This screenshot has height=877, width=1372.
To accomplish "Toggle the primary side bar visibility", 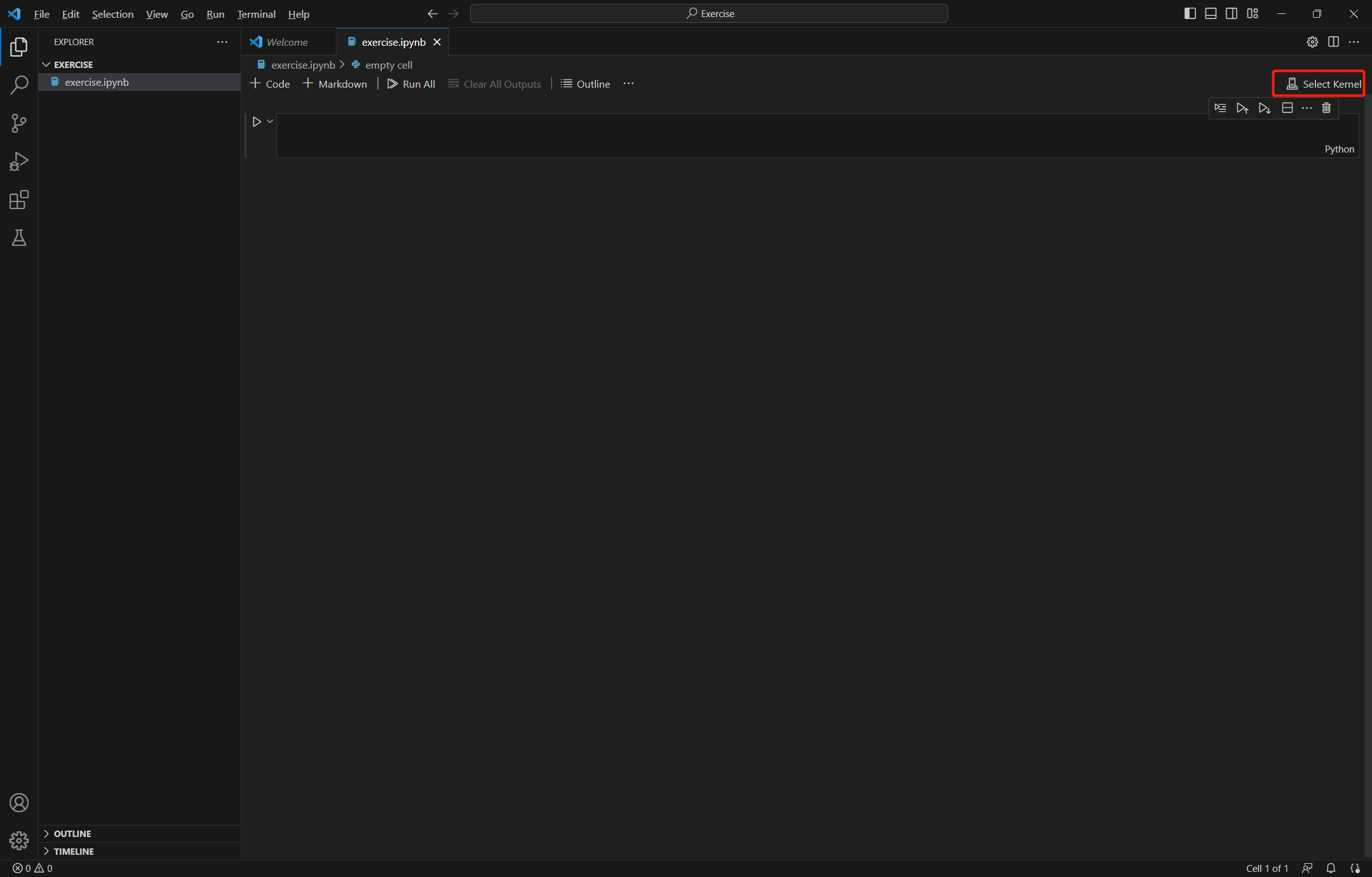I will 1190,13.
